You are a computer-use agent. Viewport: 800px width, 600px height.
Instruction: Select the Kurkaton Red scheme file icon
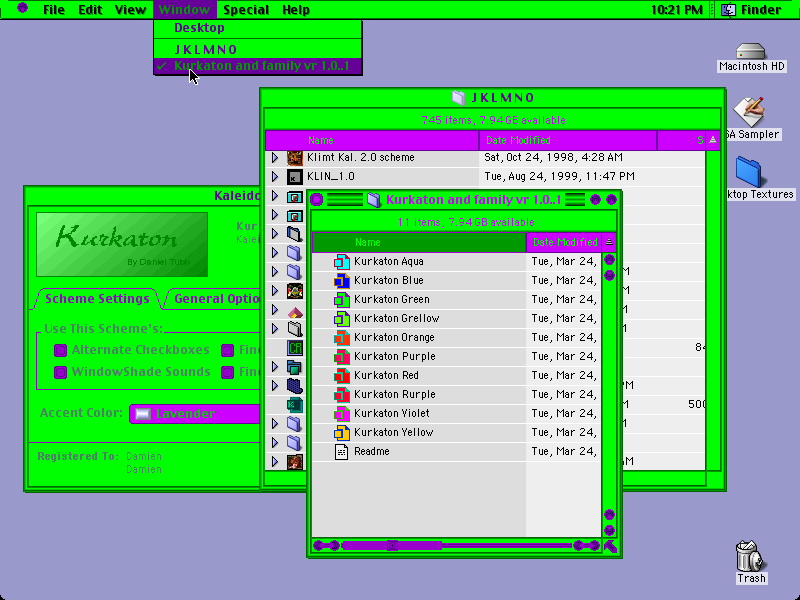[x=342, y=376]
